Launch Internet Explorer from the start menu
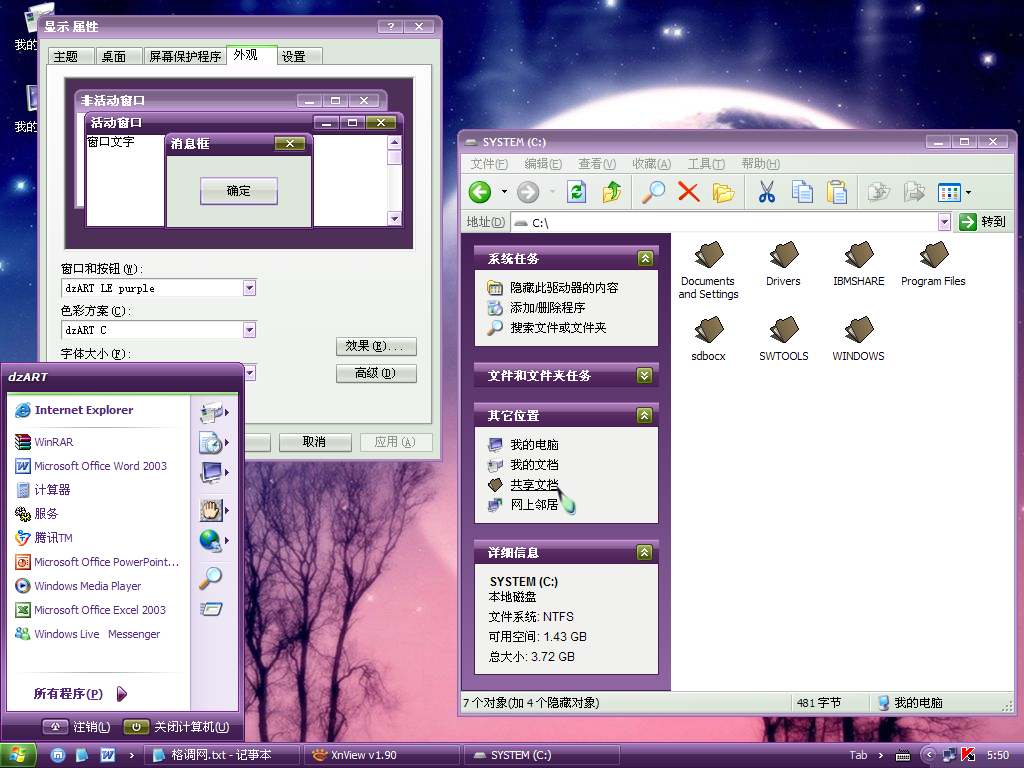The width and height of the screenshot is (1024, 768). [x=84, y=410]
